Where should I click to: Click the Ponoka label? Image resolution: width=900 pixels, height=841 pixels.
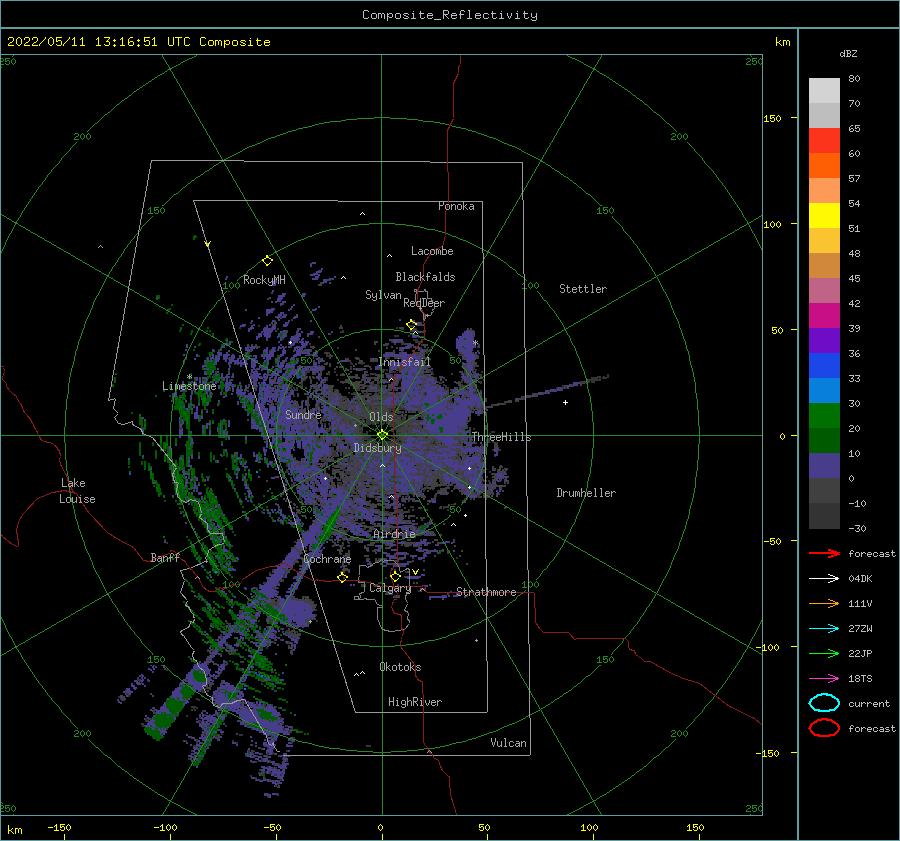[456, 206]
